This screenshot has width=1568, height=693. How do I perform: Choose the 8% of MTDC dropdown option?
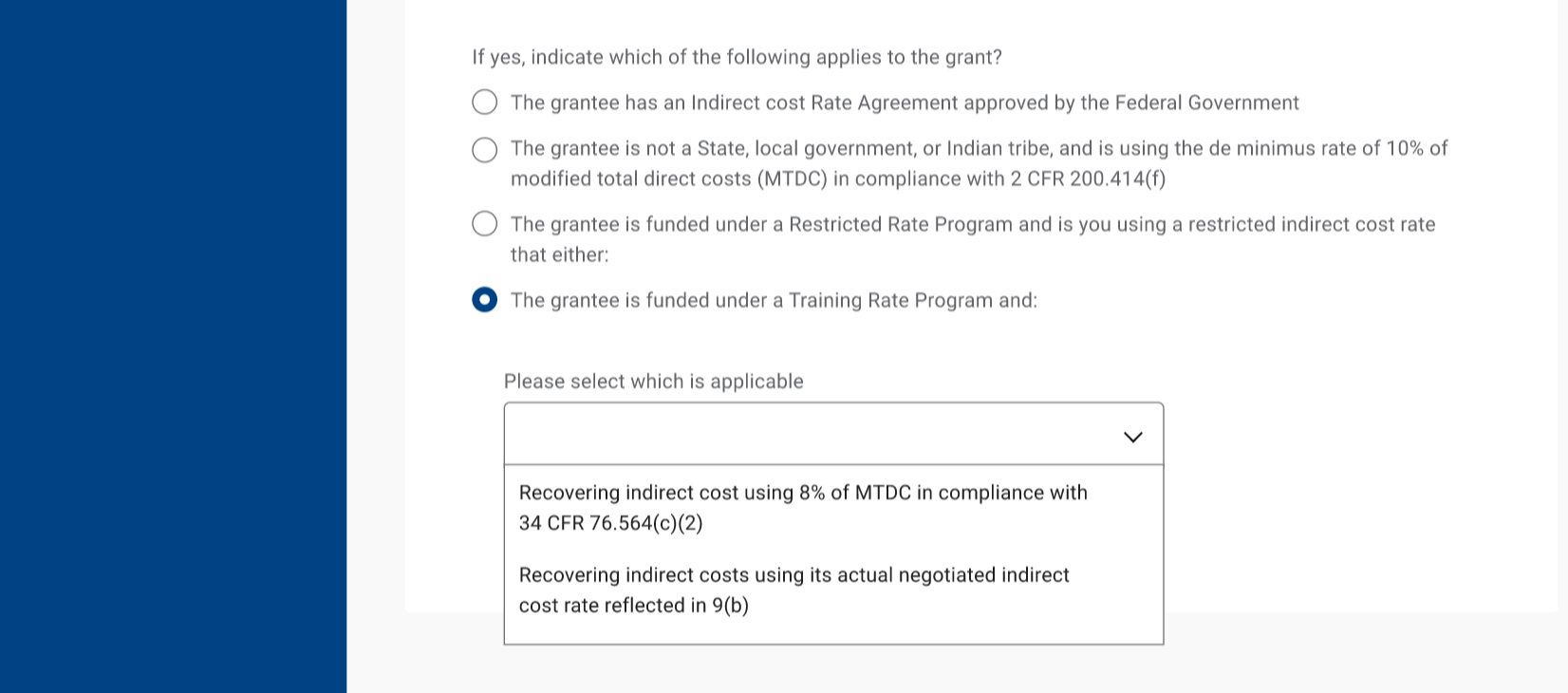(803, 493)
